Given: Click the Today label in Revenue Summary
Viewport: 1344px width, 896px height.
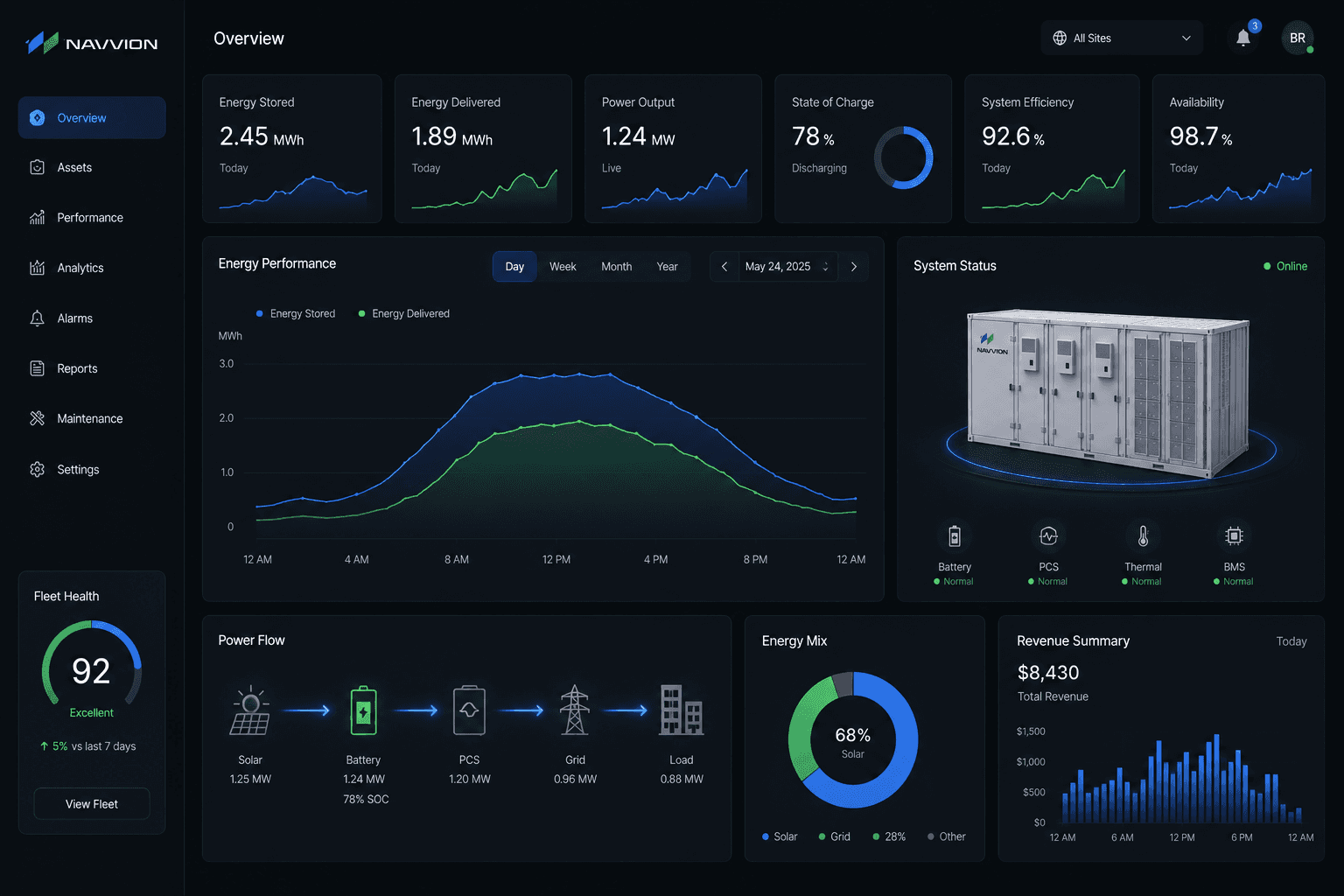Looking at the screenshot, I should point(1291,641).
